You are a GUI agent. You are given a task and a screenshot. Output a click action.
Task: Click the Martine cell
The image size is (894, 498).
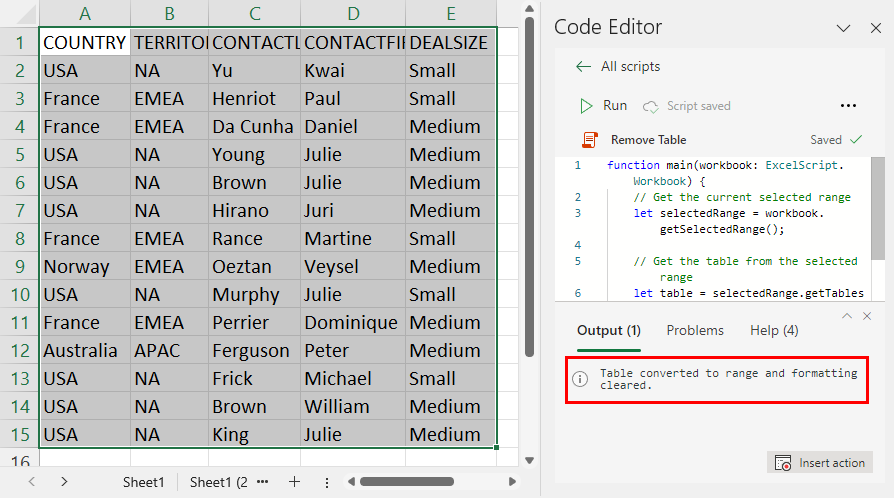[x=353, y=238]
